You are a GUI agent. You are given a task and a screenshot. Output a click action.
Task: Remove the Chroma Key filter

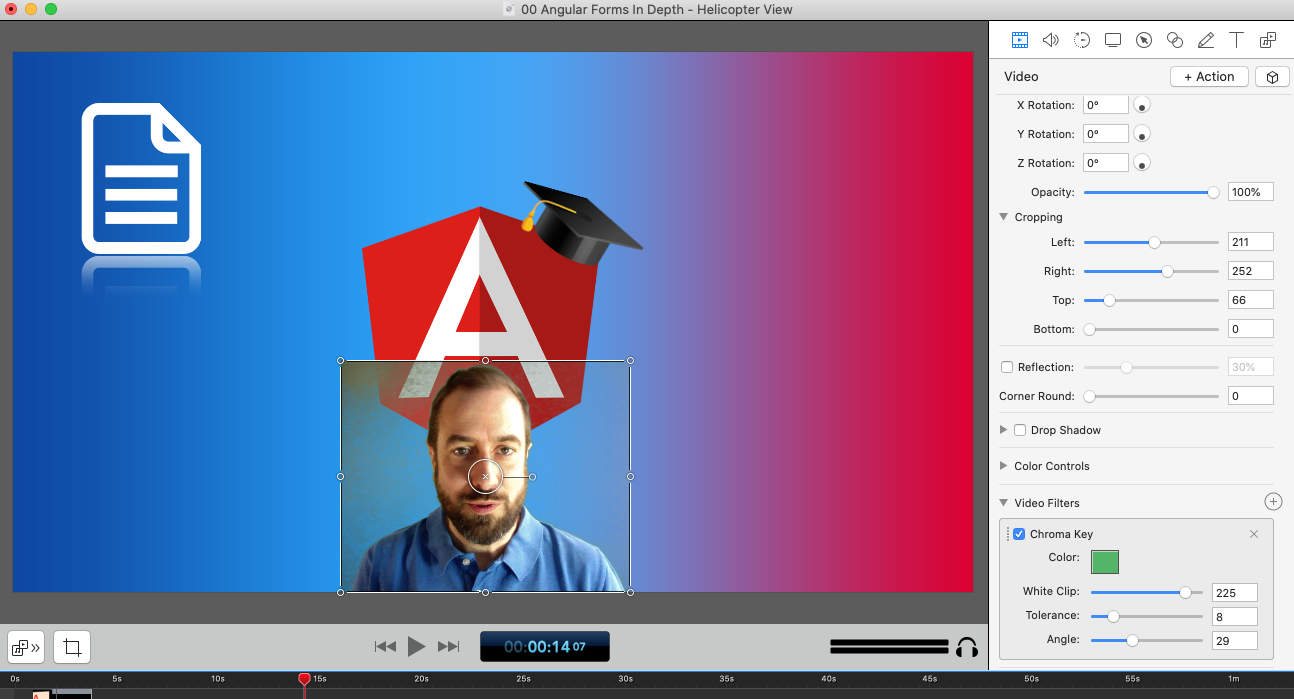pyautogui.click(x=1254, y=534)
